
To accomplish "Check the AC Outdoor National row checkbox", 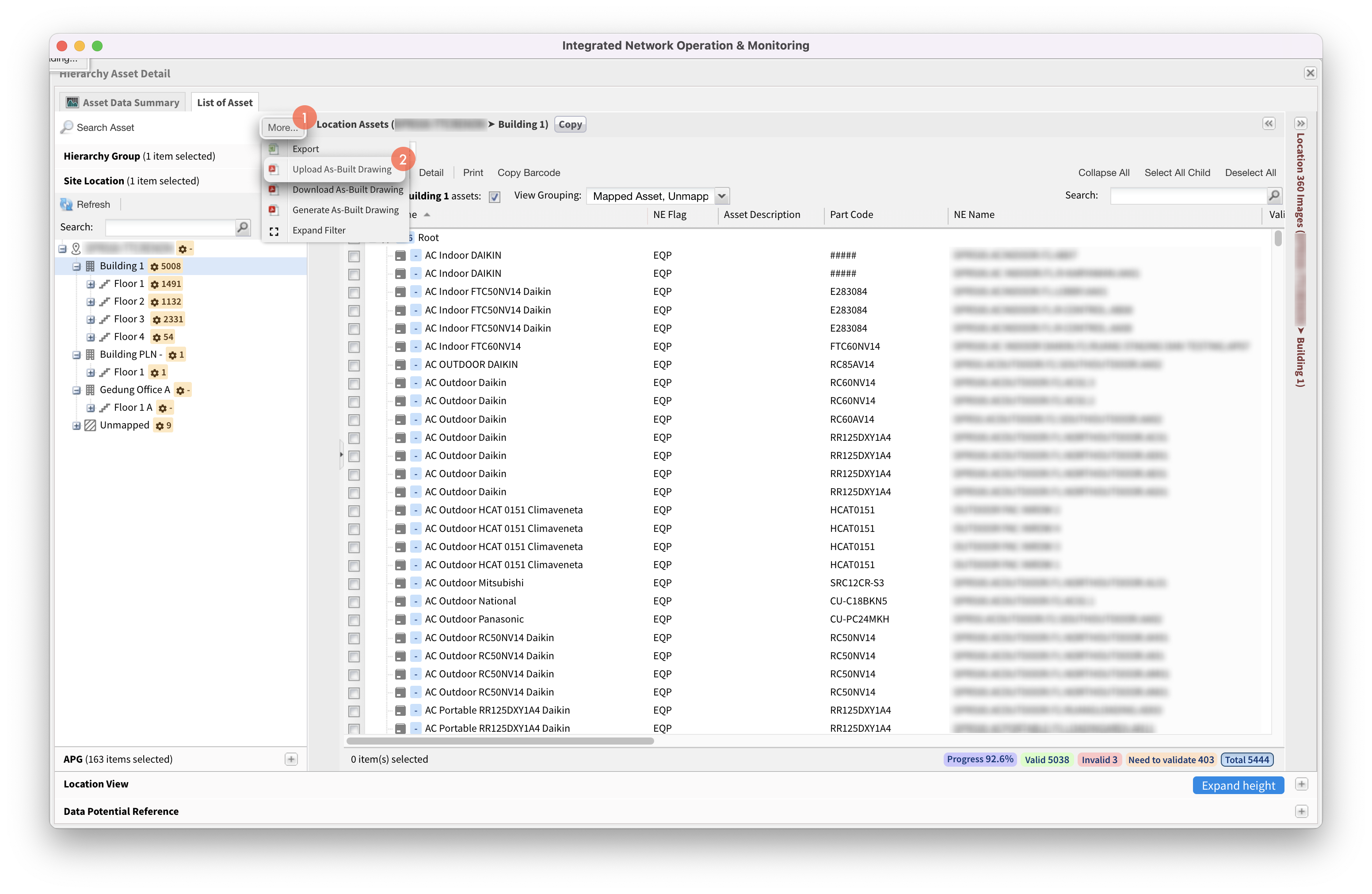I will point(354,602).
